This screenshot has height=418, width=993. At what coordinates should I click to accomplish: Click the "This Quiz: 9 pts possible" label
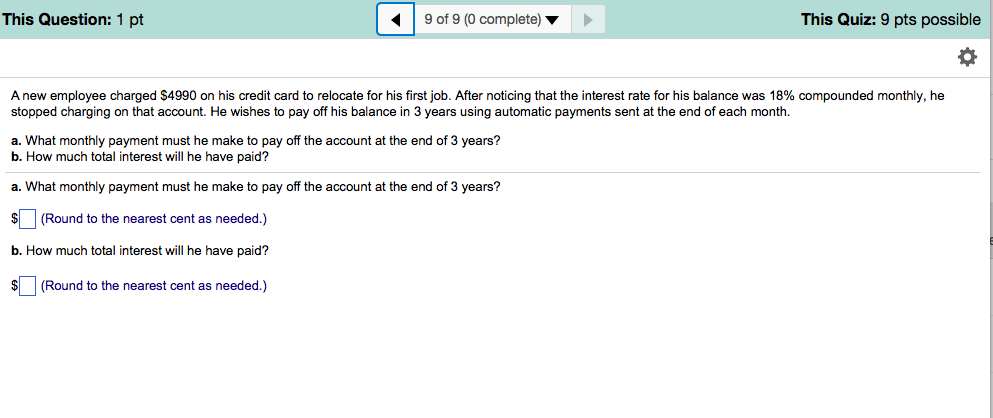[x=890, y=19]
